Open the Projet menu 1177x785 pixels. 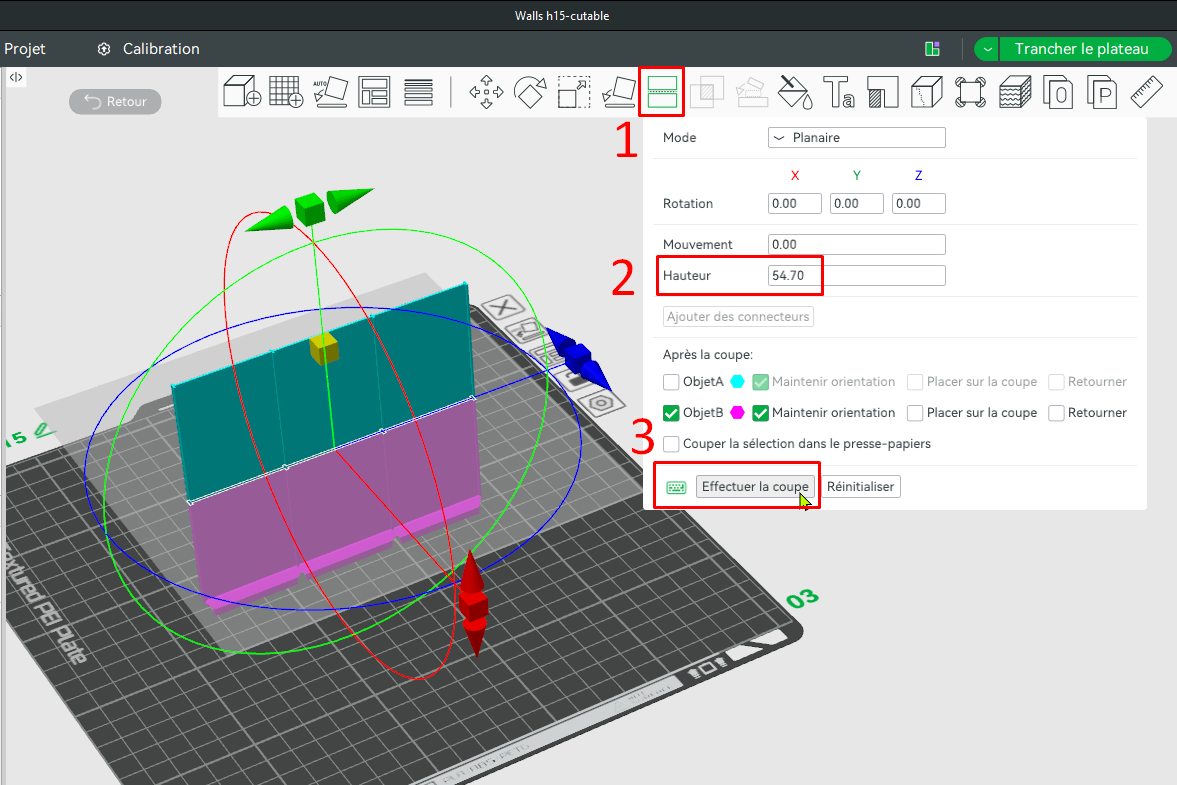coord(25,49)
